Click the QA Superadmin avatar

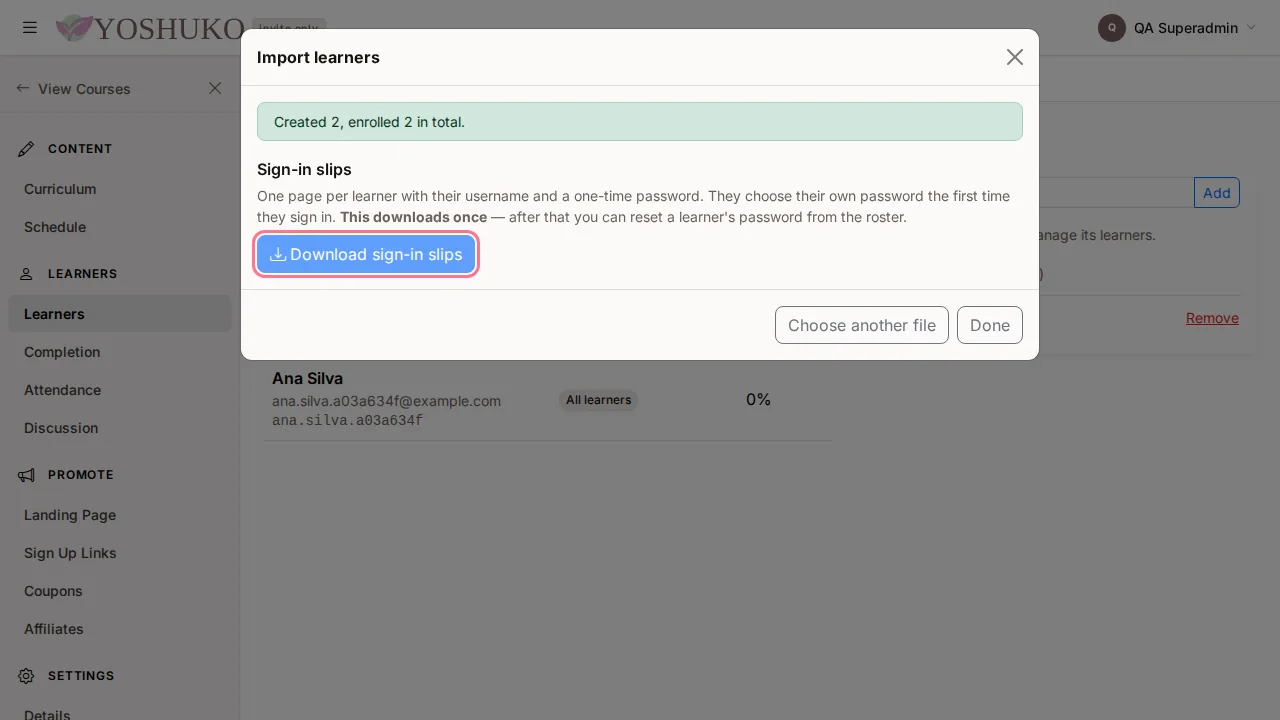point(1112,28)
